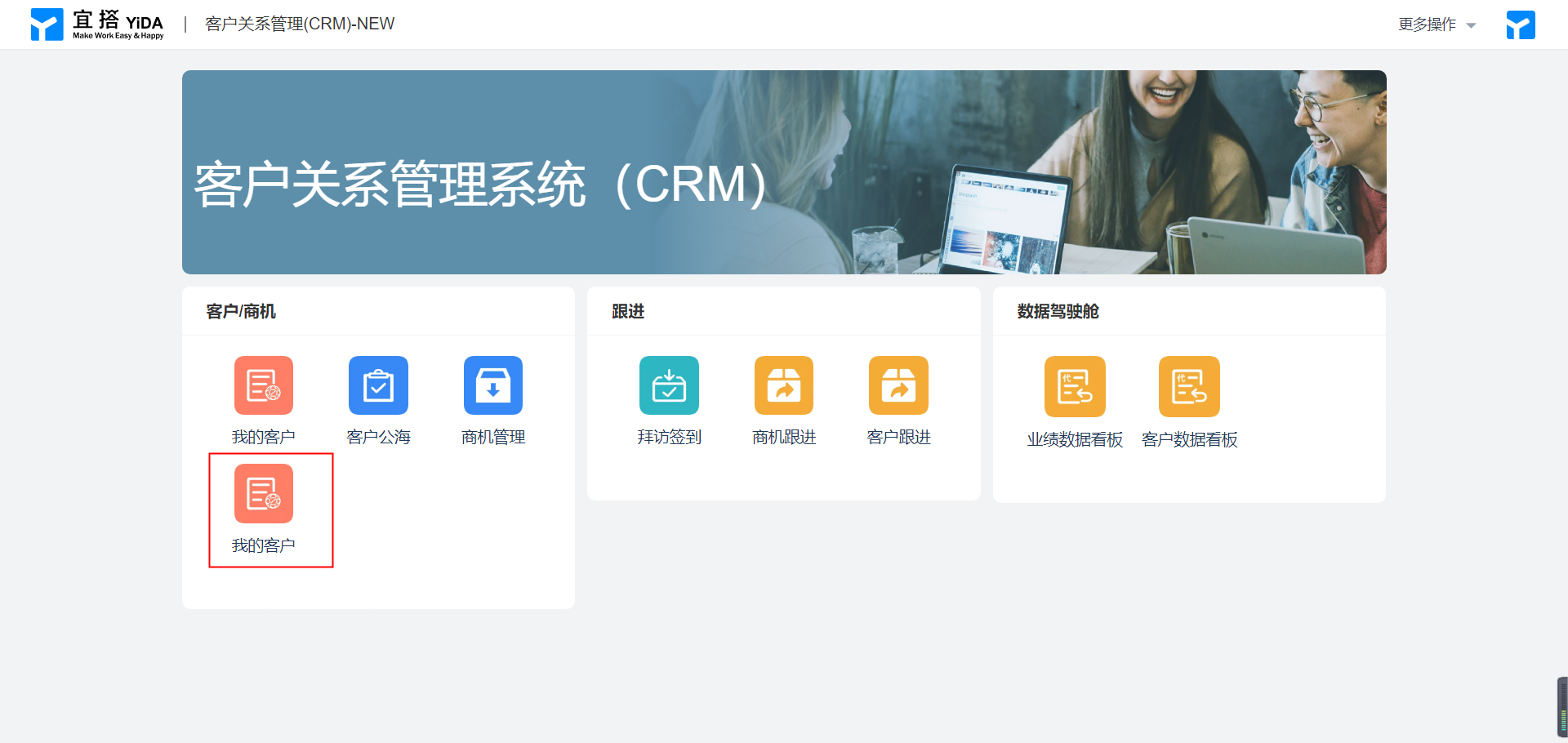1568x743 pixels.
Task: Open the 业绩数据看板 dashboard icon
Action: [1075, 386]
